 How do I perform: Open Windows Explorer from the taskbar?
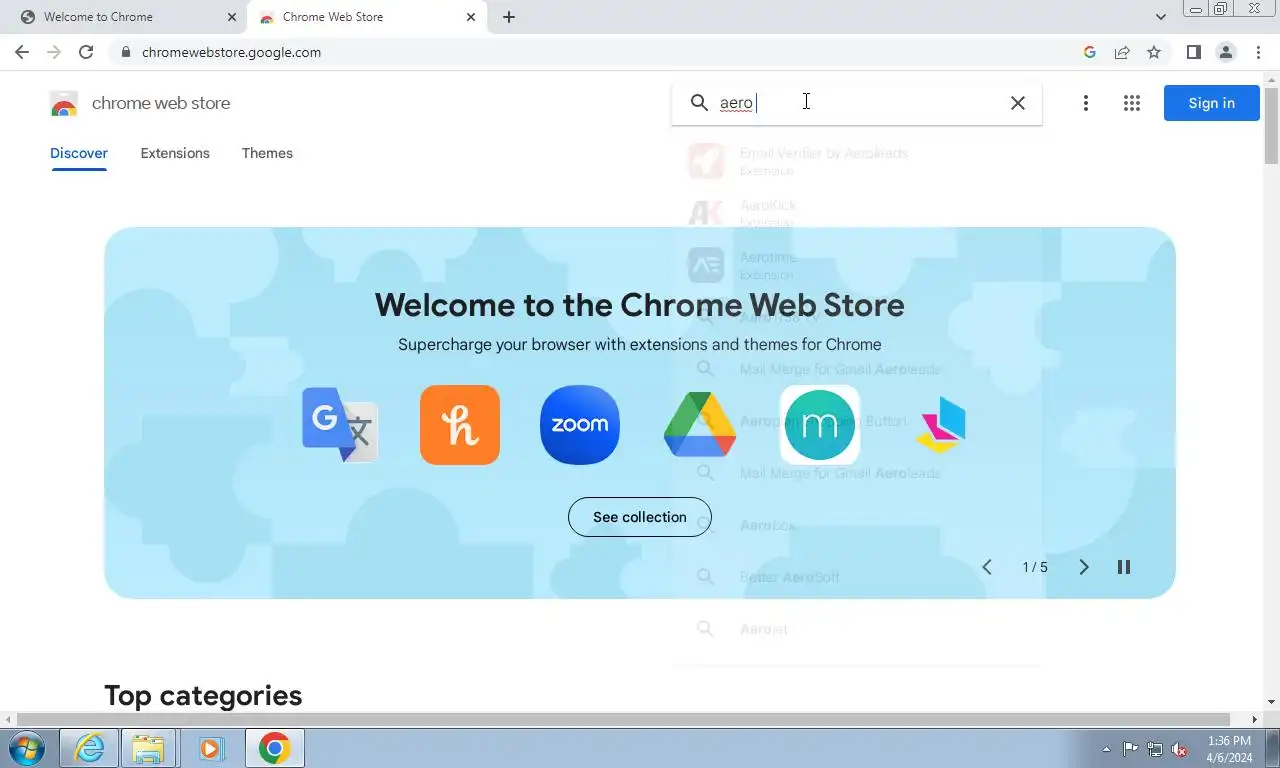149,748
